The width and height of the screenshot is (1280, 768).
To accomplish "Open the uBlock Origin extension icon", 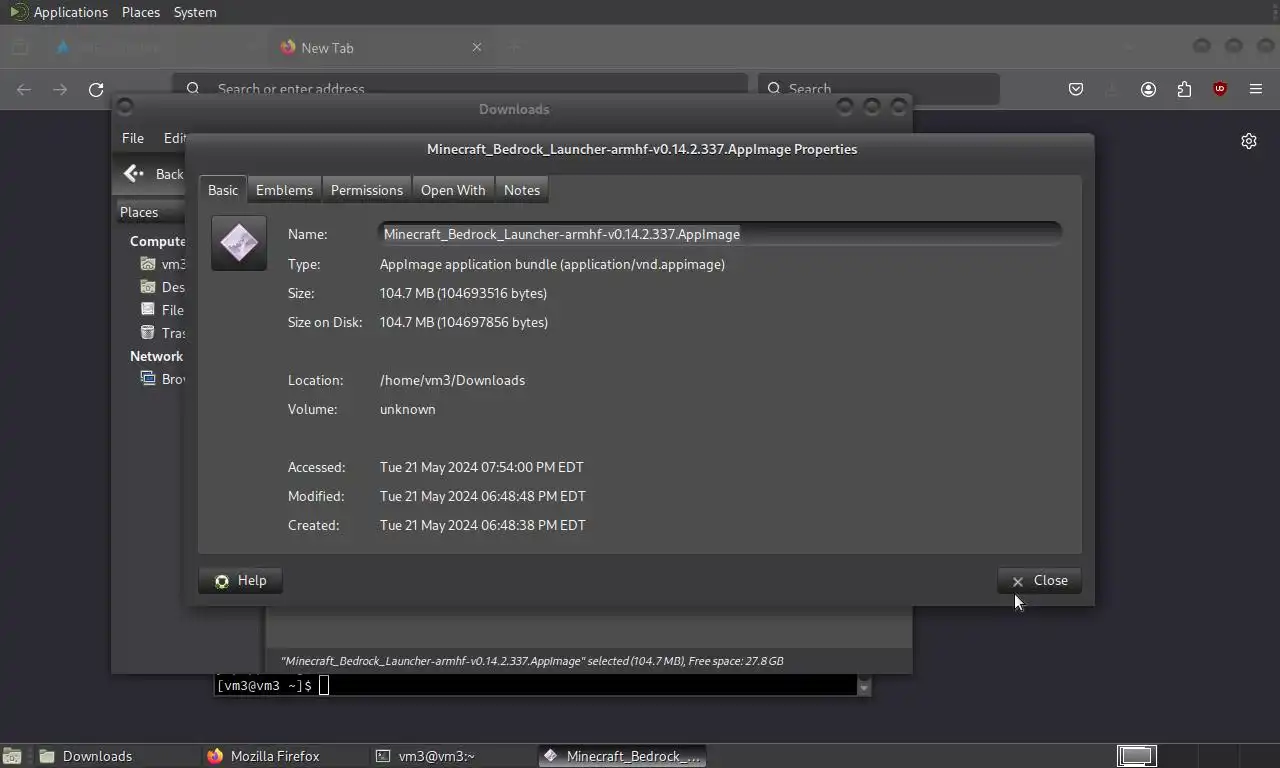I will 1220,89.
